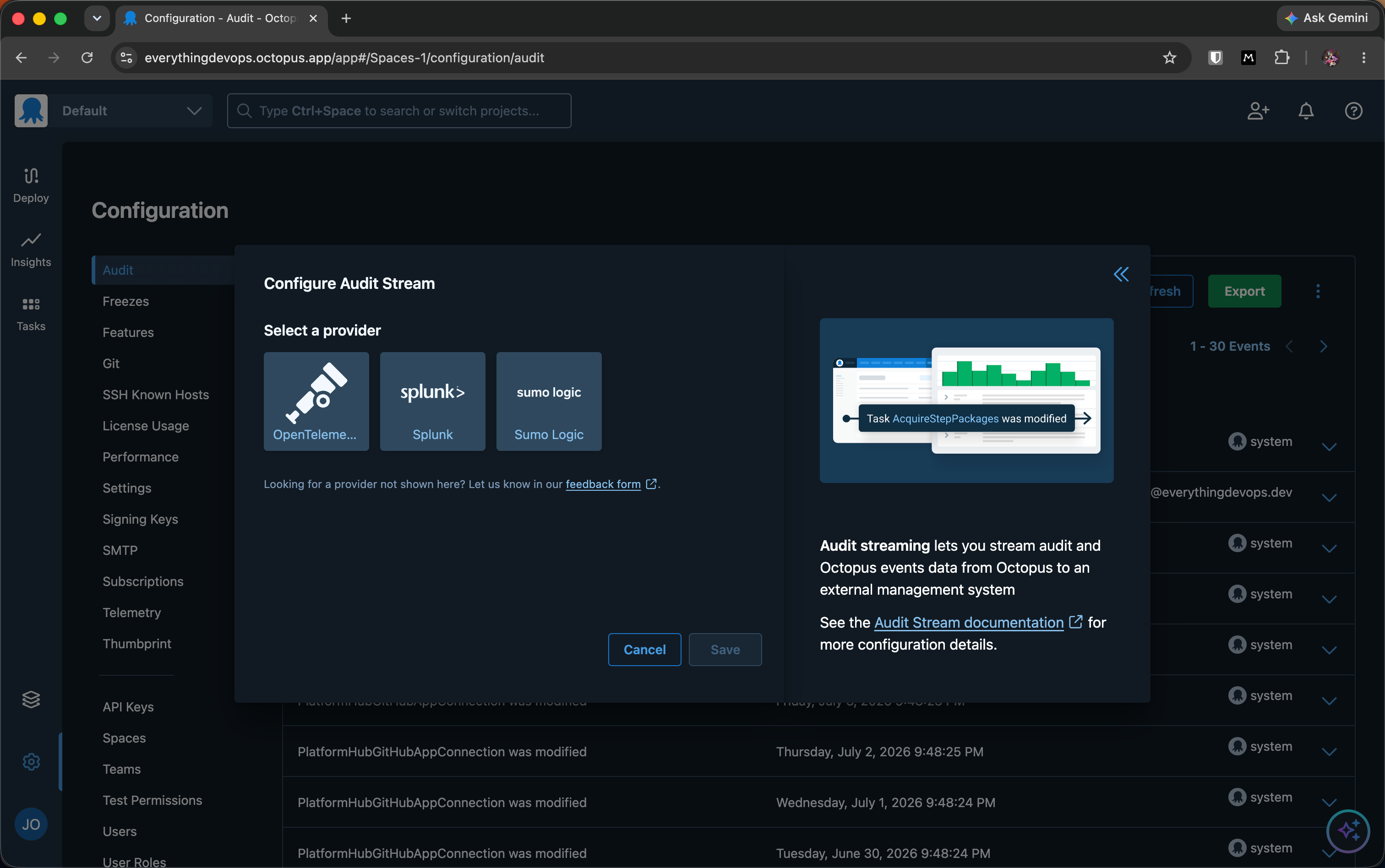Image resolution: width=1385 pixels, height=868 pixels.
Task: View site information icon in address bar
Action: pos(126,57)
